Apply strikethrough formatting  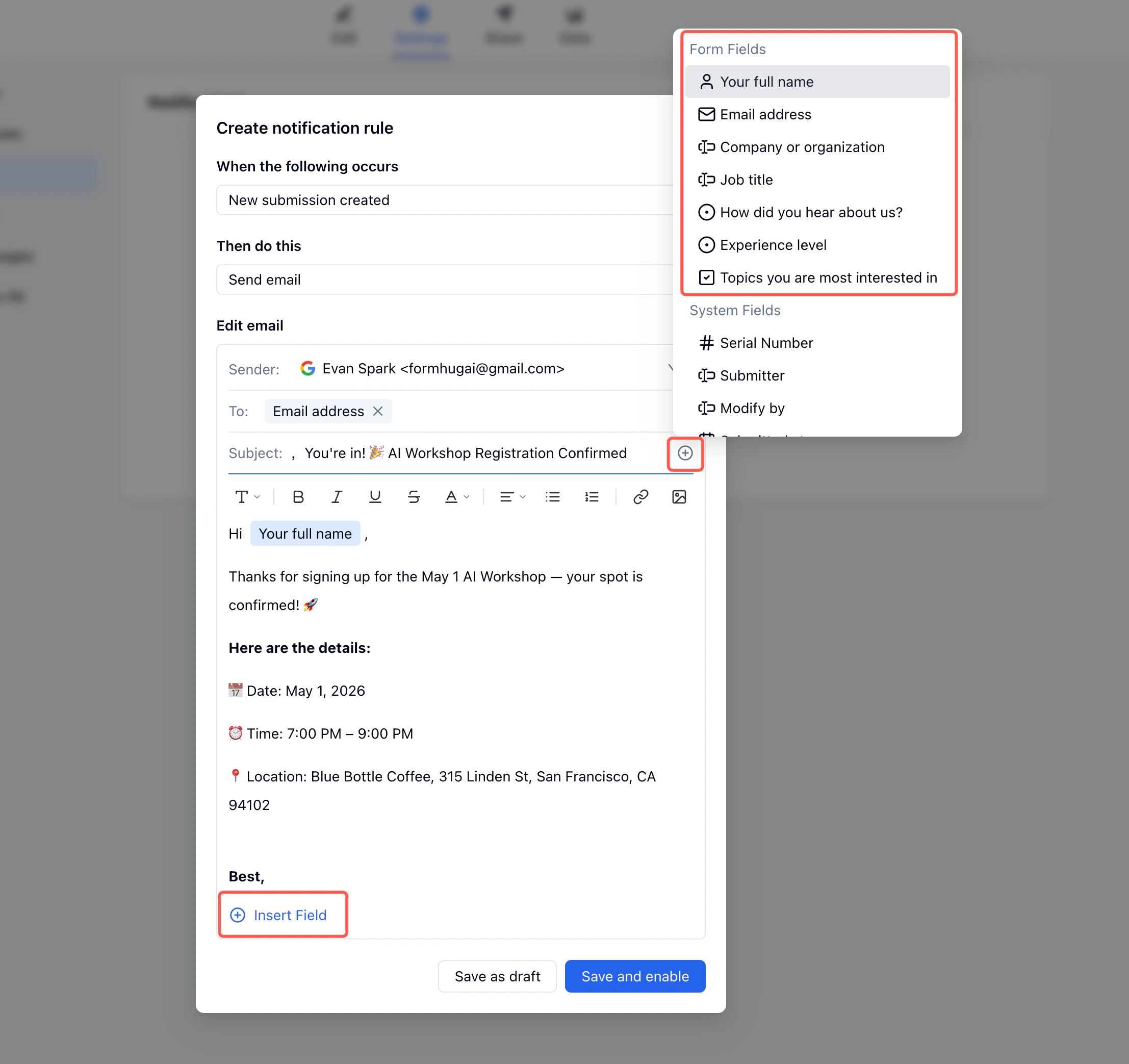pos(414,496)
